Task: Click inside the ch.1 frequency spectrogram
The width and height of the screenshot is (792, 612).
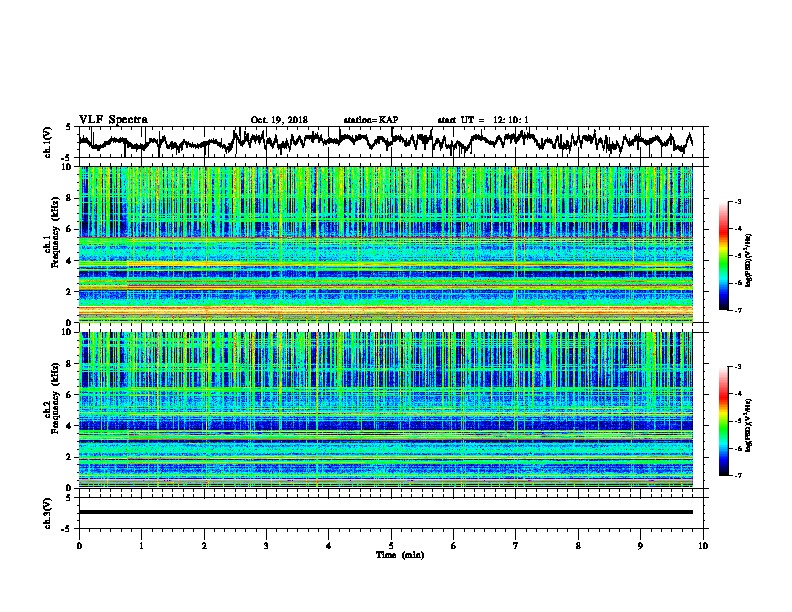Action: [x=385, y=244]
